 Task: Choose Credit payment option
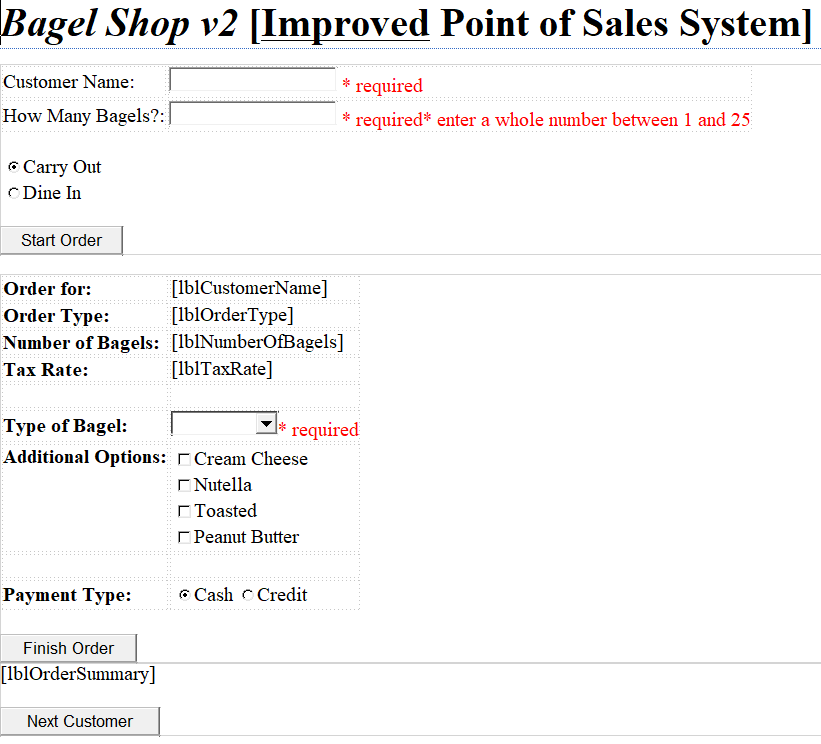(247, 595)
